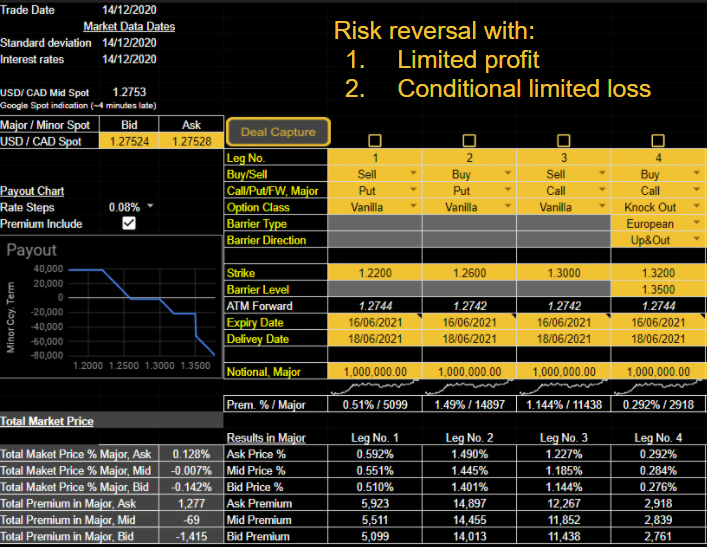This screenshot has width=707, height=547.
Task: Select Leg 4 Barrier Level cell 1.3500
Action: 657,289
